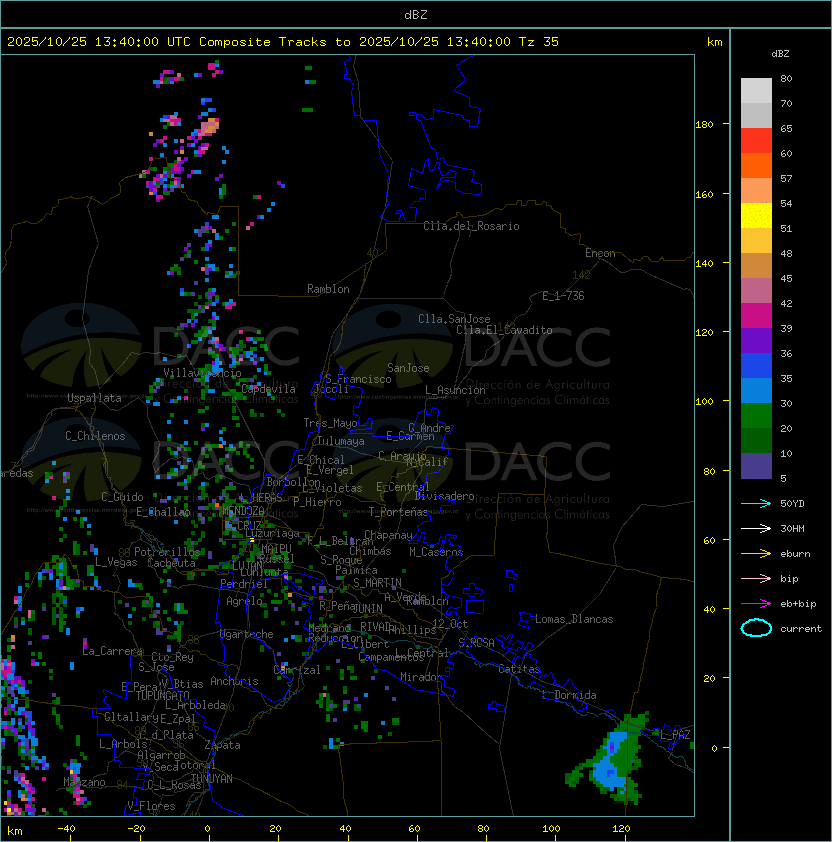Select the 'L_Asuncion' label

pos(455,390)
